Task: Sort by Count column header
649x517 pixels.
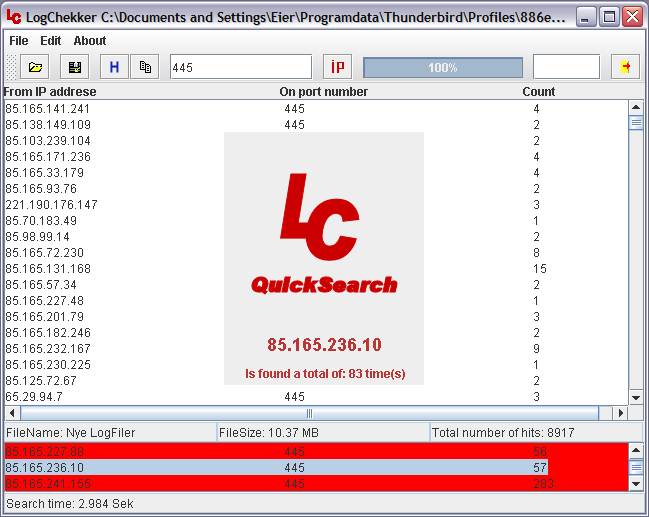Action: pyautogui.click(x=538, y=91)
